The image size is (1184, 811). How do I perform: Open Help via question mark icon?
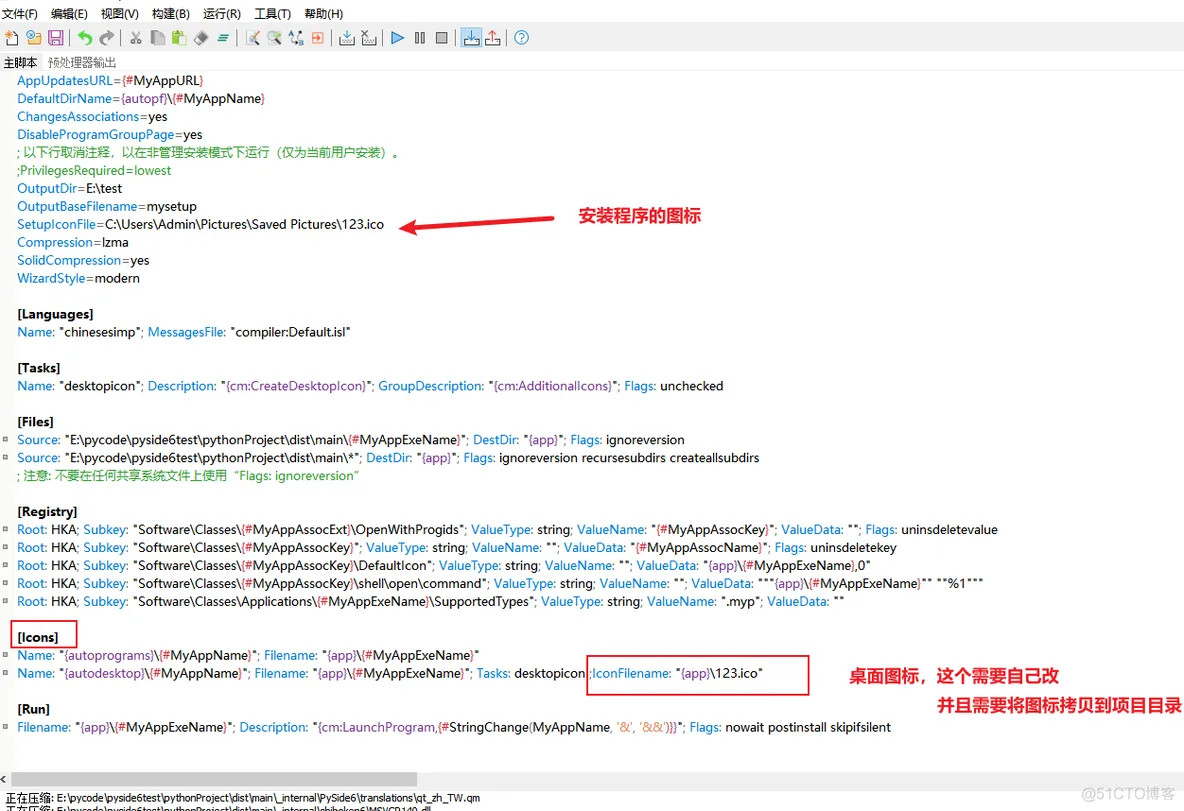[521, 38]
